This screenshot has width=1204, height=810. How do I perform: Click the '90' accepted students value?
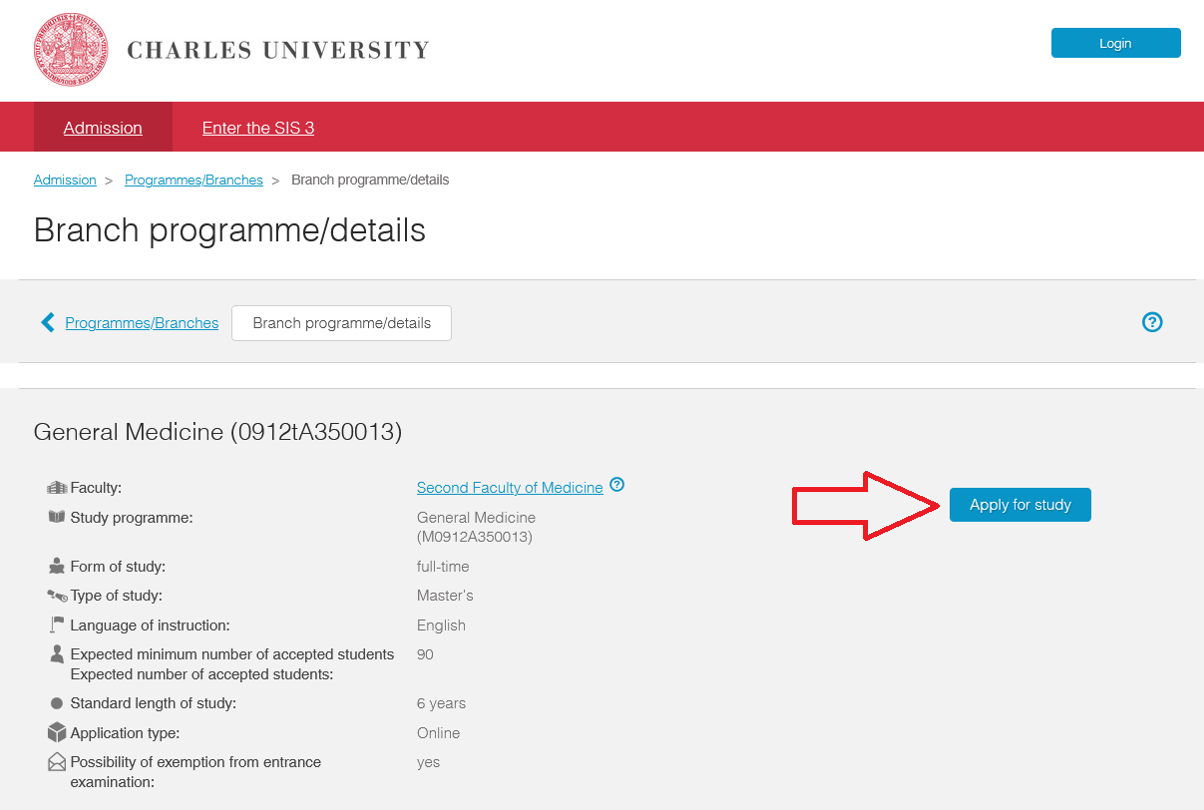[425, 655]
